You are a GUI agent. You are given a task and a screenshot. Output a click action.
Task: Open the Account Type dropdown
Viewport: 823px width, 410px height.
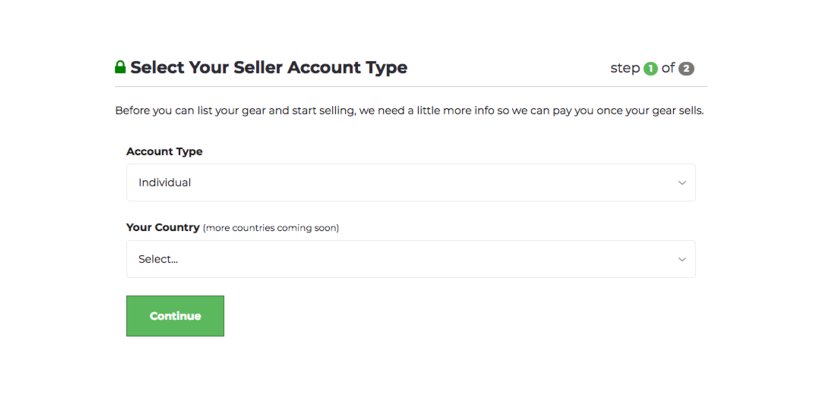tap(411, 183)
